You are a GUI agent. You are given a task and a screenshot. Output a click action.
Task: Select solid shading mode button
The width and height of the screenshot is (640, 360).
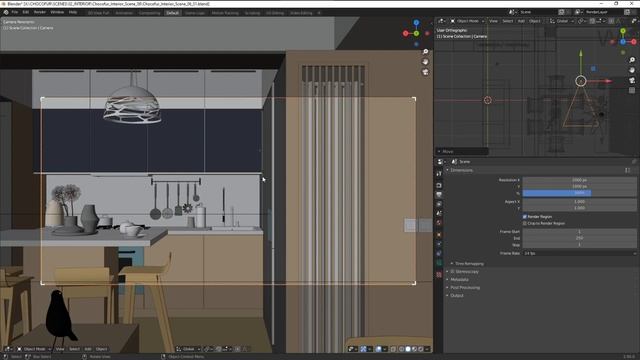click(x=408, y=349)
